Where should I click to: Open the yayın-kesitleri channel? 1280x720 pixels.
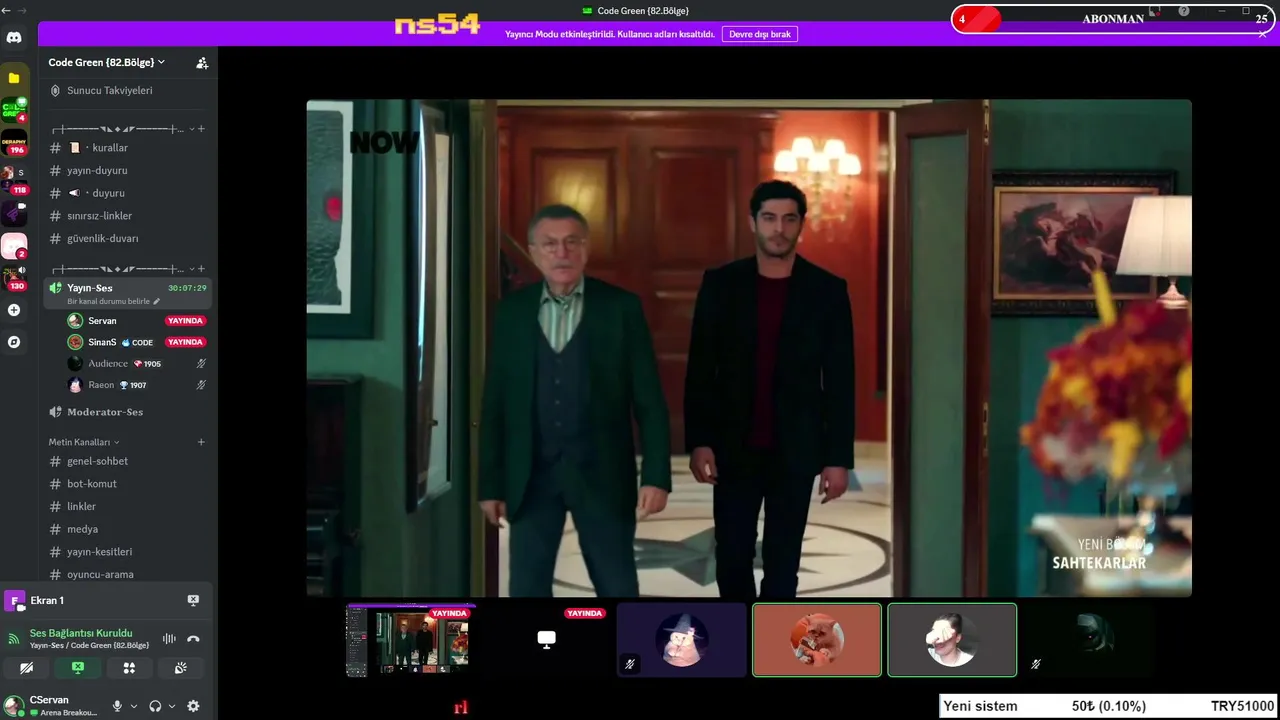coord(129,552)
